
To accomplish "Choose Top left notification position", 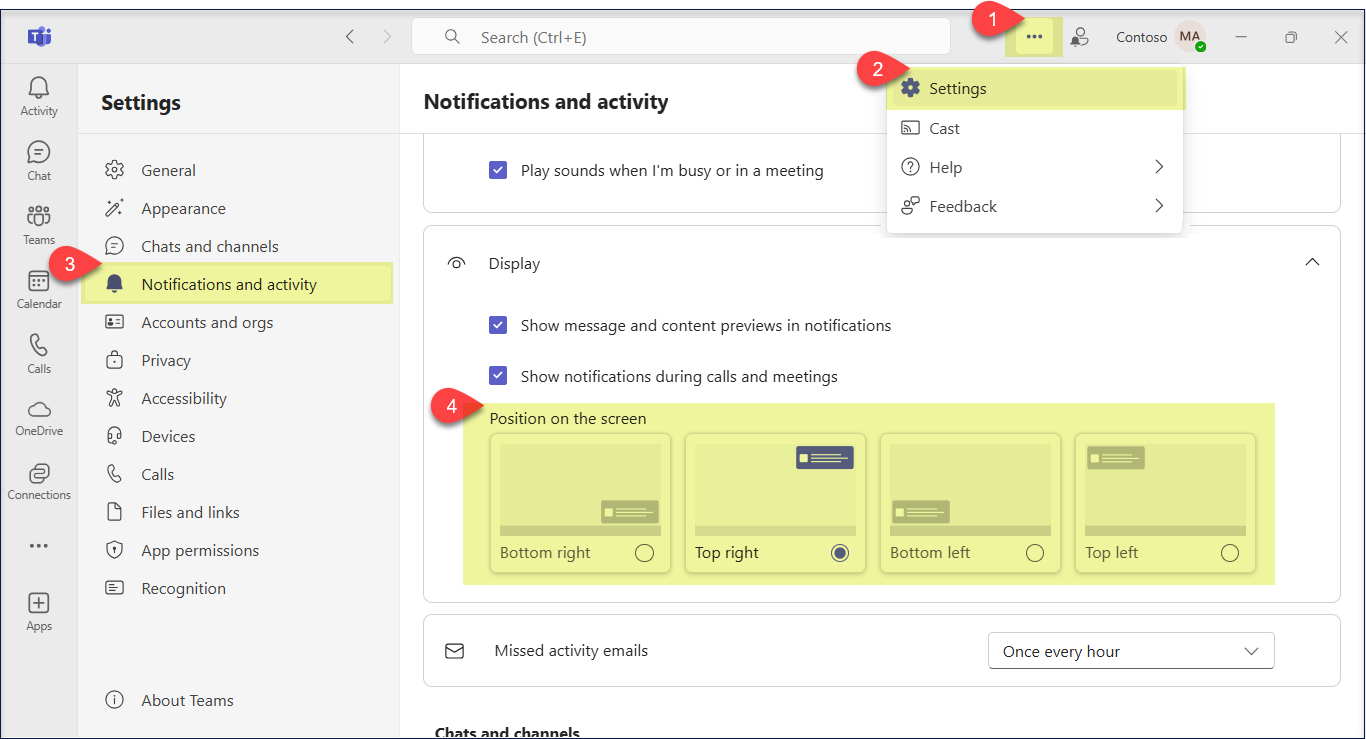I will (x=1229, y=553).
